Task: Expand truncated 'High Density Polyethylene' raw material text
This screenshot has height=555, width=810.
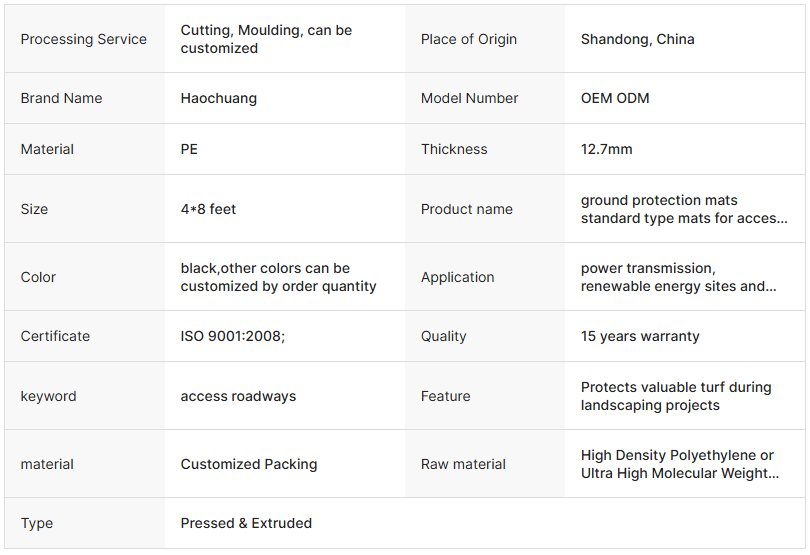Action: coord(680,465)
